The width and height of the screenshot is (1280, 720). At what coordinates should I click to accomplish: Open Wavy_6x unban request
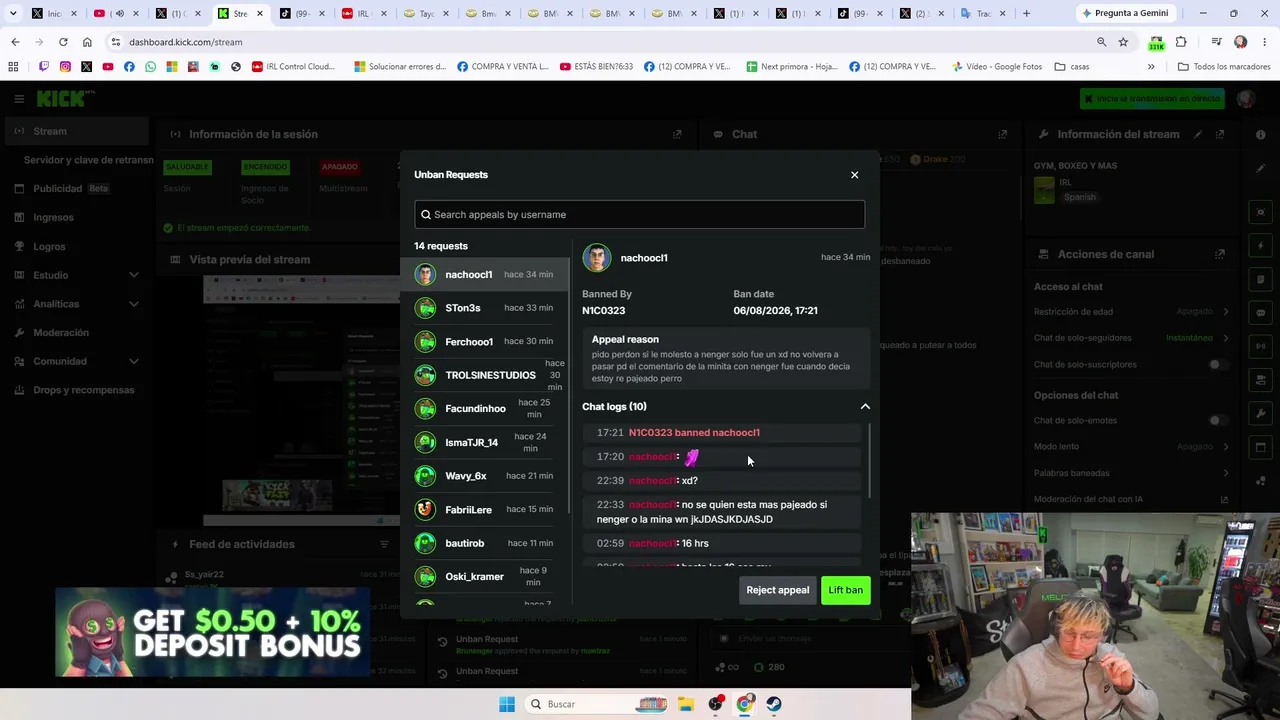coord(485,476)
